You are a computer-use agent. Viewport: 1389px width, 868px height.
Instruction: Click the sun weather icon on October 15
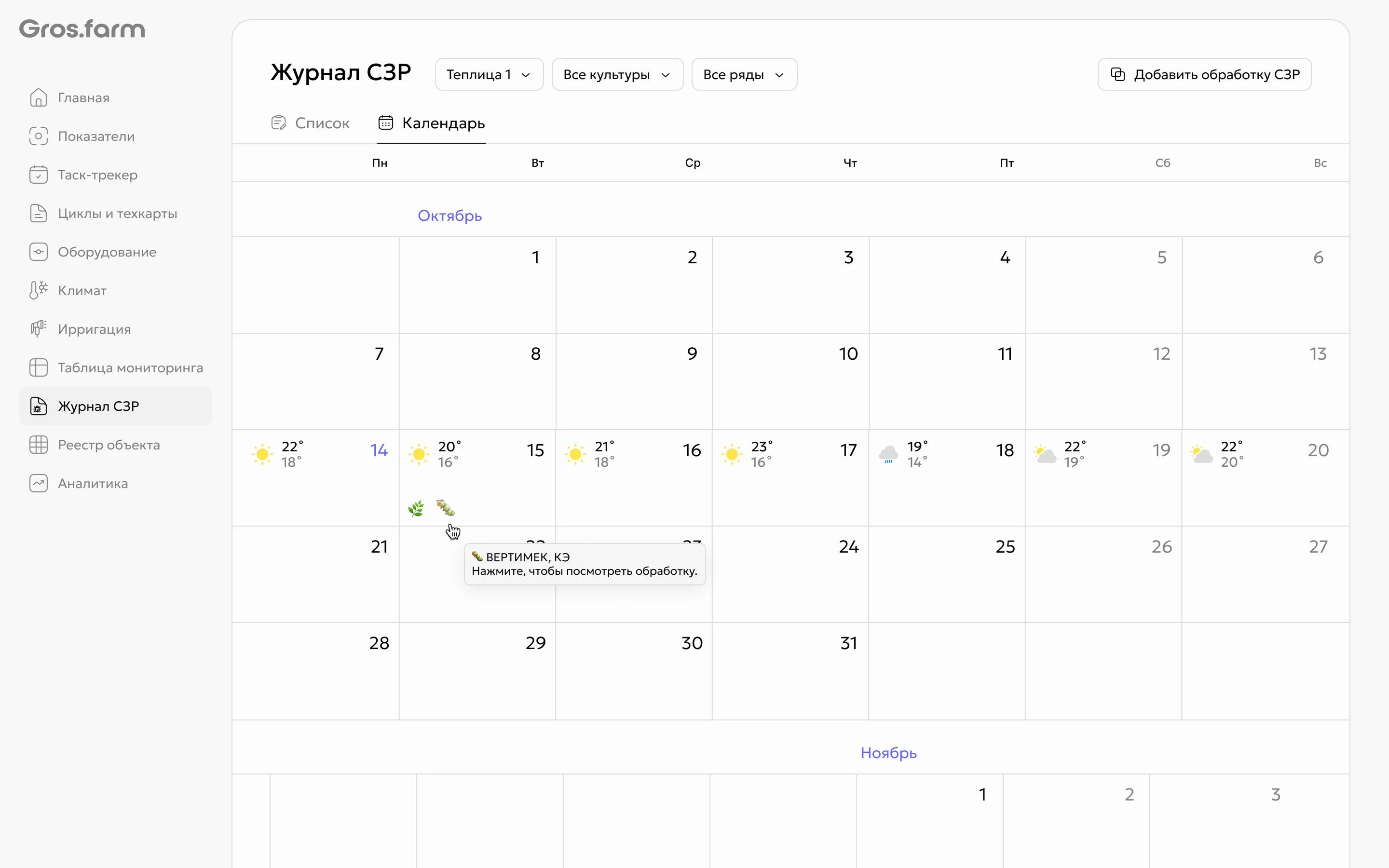(419, 454)
